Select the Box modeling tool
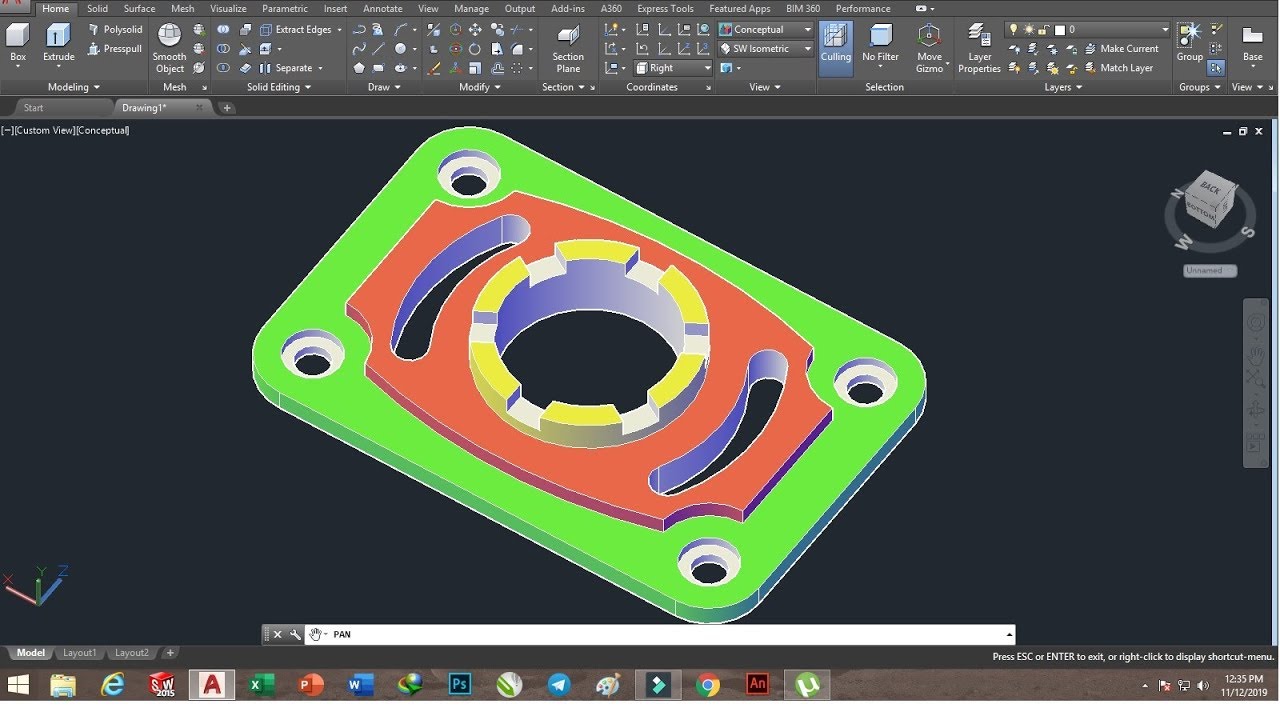This screenshot has height=720, width=1280. [18, 45]
